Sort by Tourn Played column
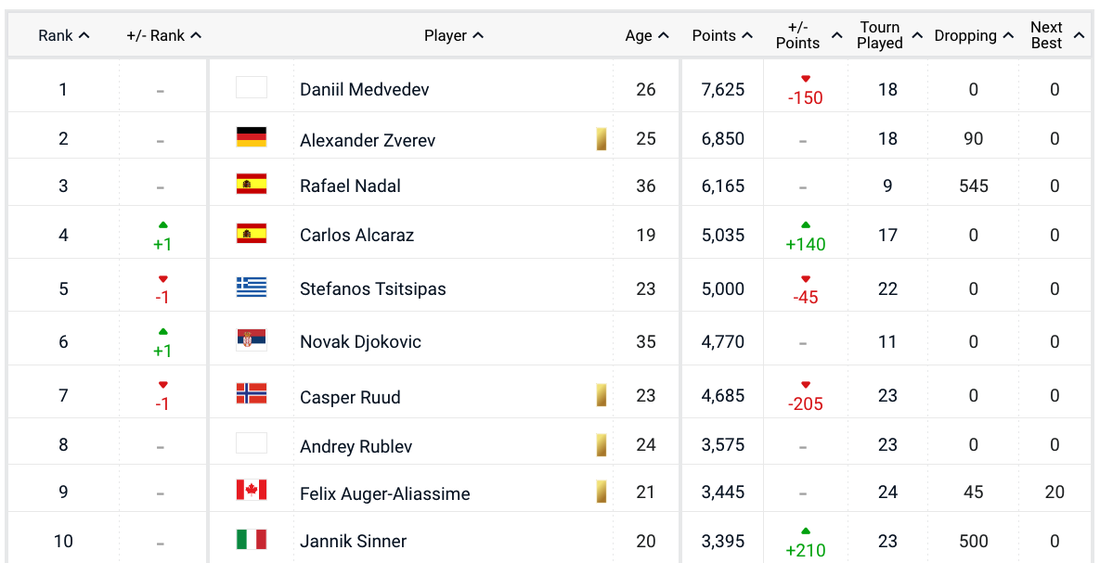This screenshot has width=1100, height=563. coord(888,36)
